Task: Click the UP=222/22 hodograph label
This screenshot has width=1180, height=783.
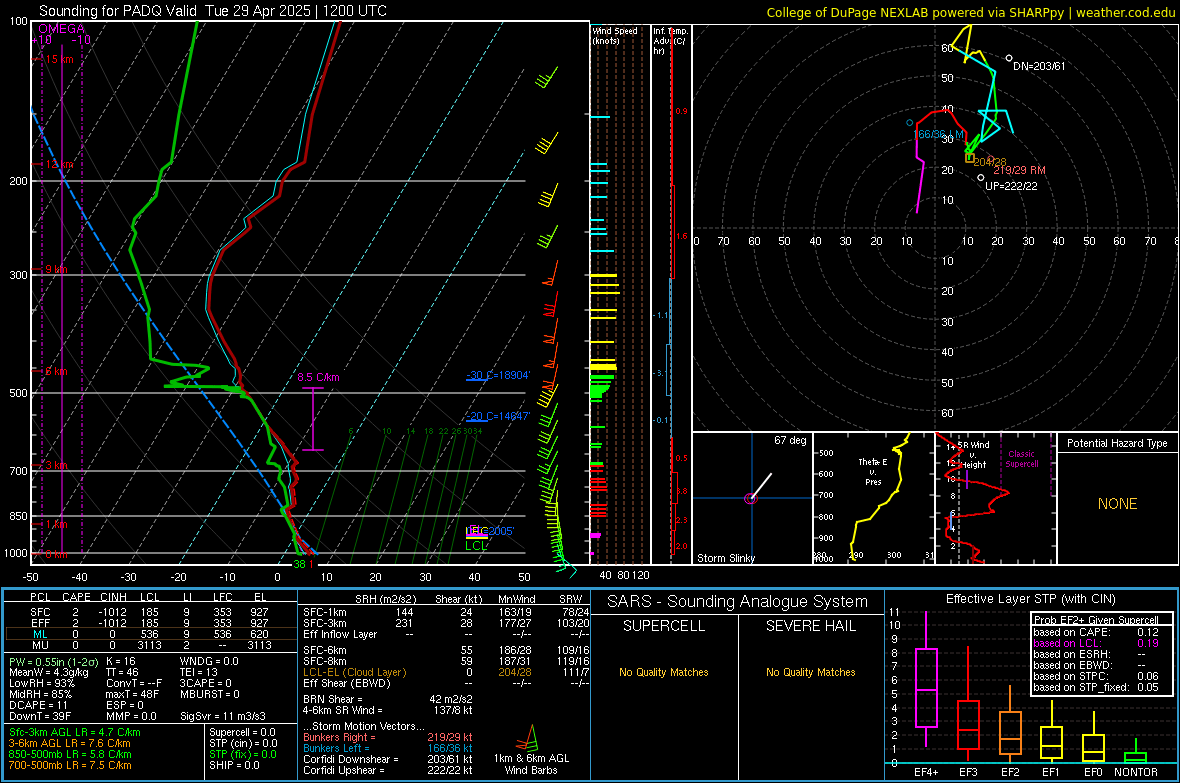Action: (x=1011, y=186)
